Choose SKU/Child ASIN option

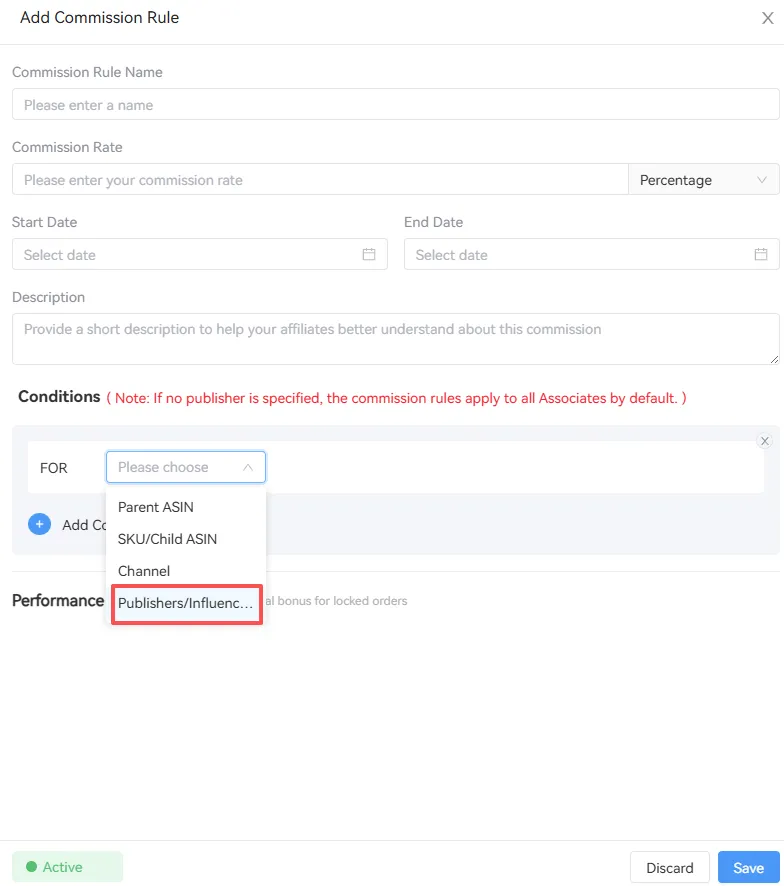(167, 539)
